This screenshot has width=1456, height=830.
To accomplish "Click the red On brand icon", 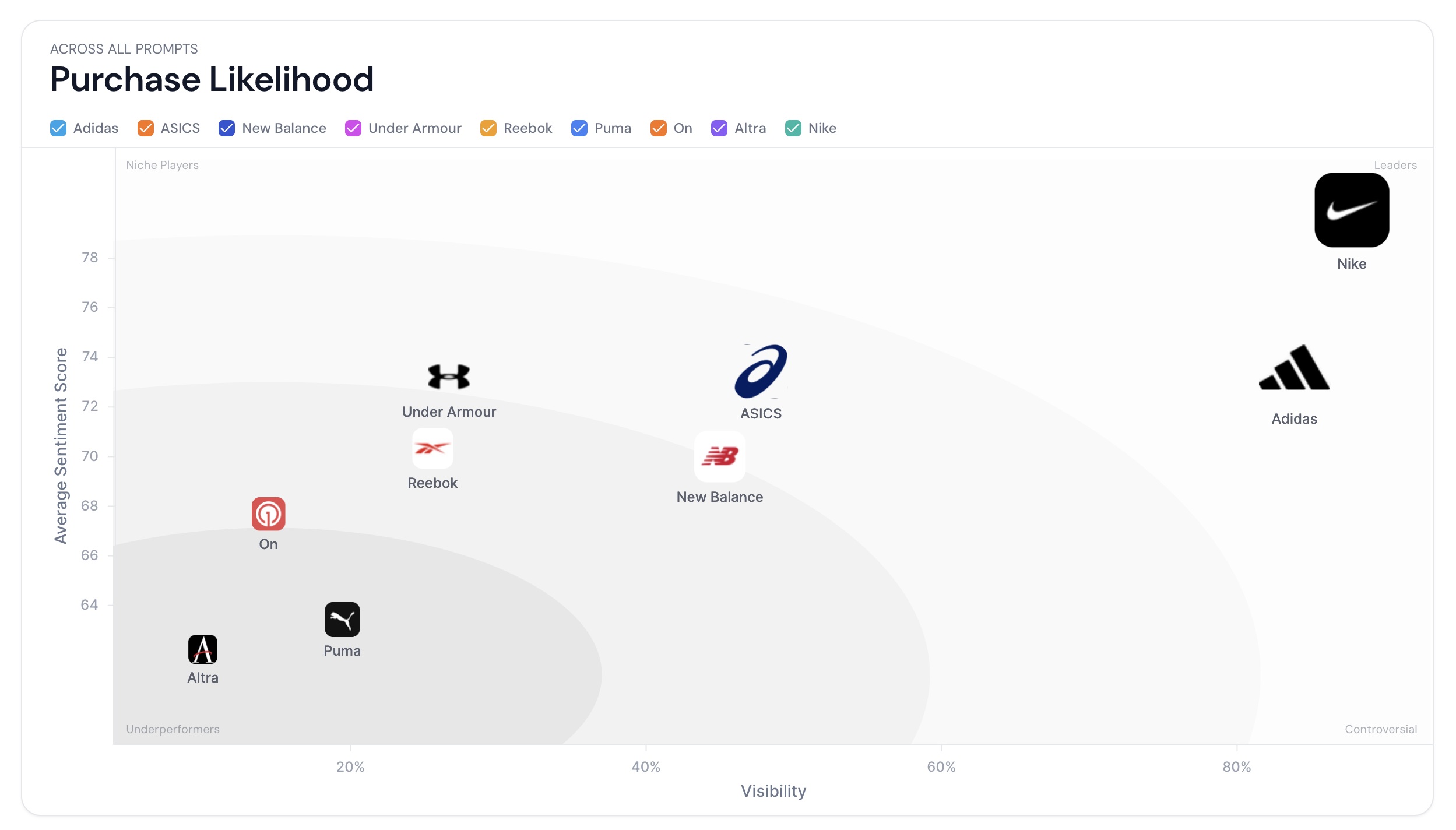I will [x=268, y=514].
